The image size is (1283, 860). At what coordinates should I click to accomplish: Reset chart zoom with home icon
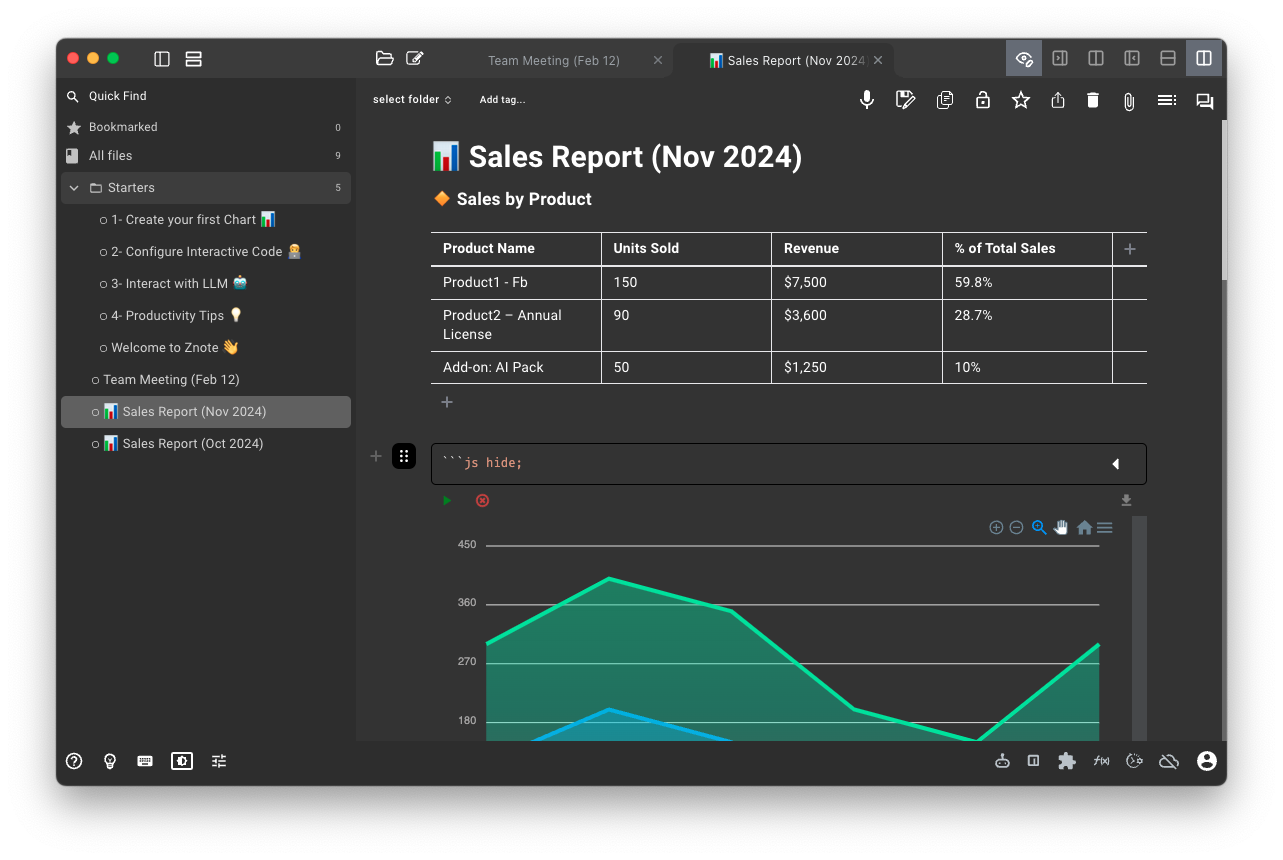(1084, 527)
